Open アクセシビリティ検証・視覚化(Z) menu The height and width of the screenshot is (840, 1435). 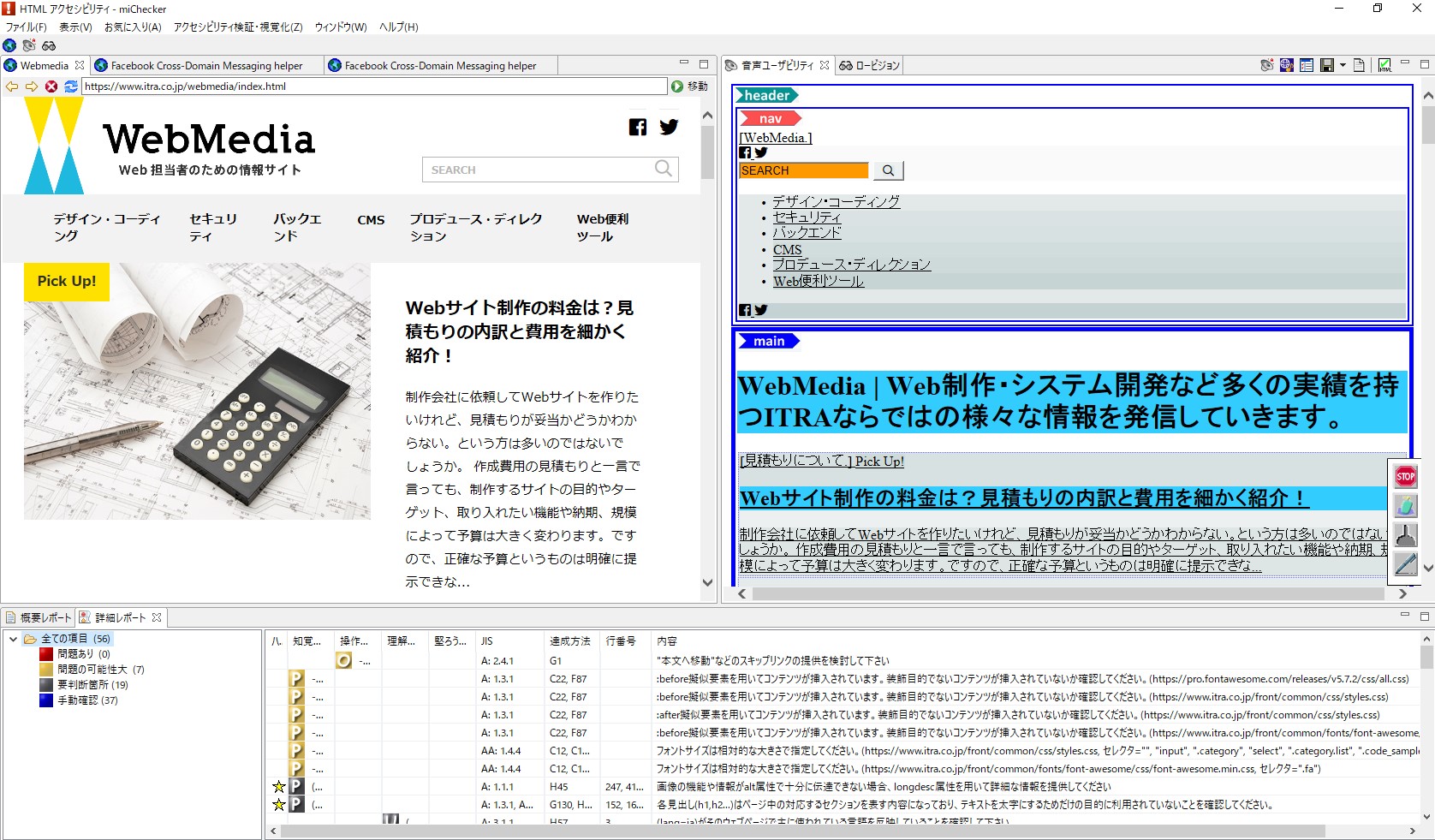tap(238, 27)
